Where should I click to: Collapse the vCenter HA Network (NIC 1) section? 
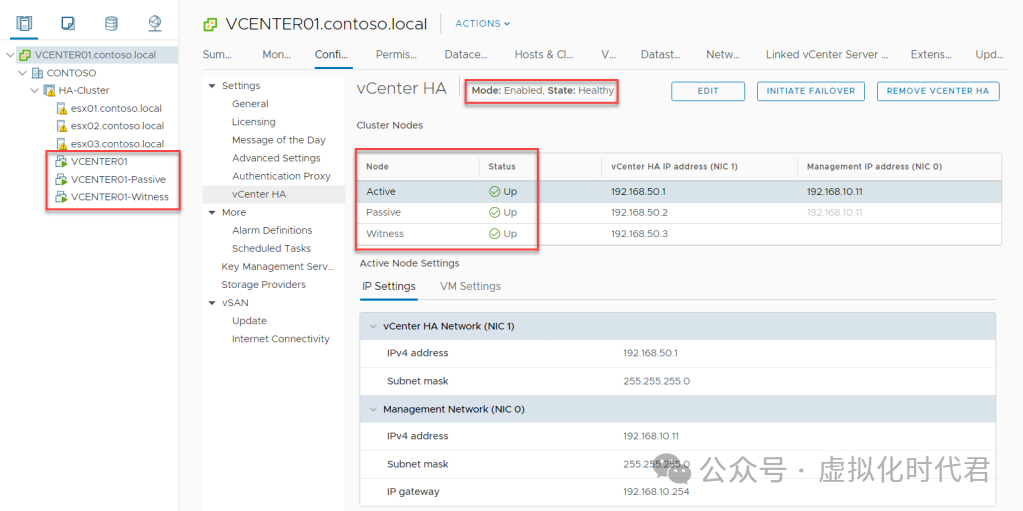[372, 326]
